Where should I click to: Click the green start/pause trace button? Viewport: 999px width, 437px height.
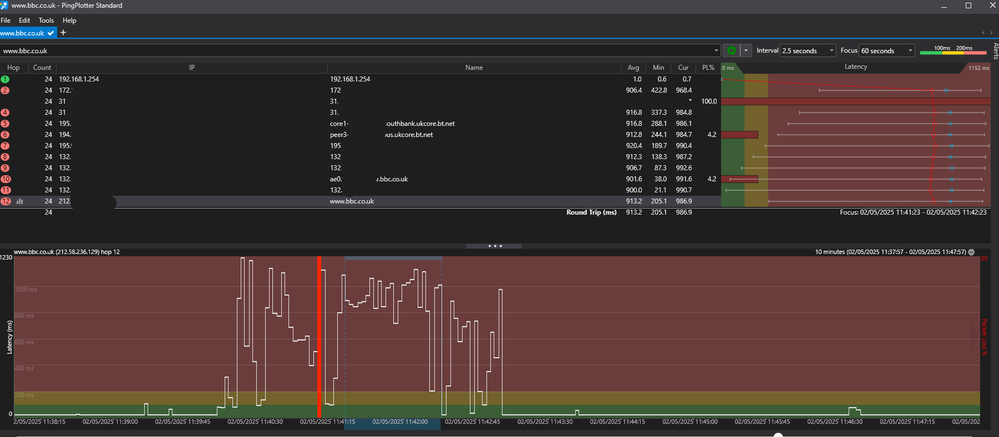[732, 50]
